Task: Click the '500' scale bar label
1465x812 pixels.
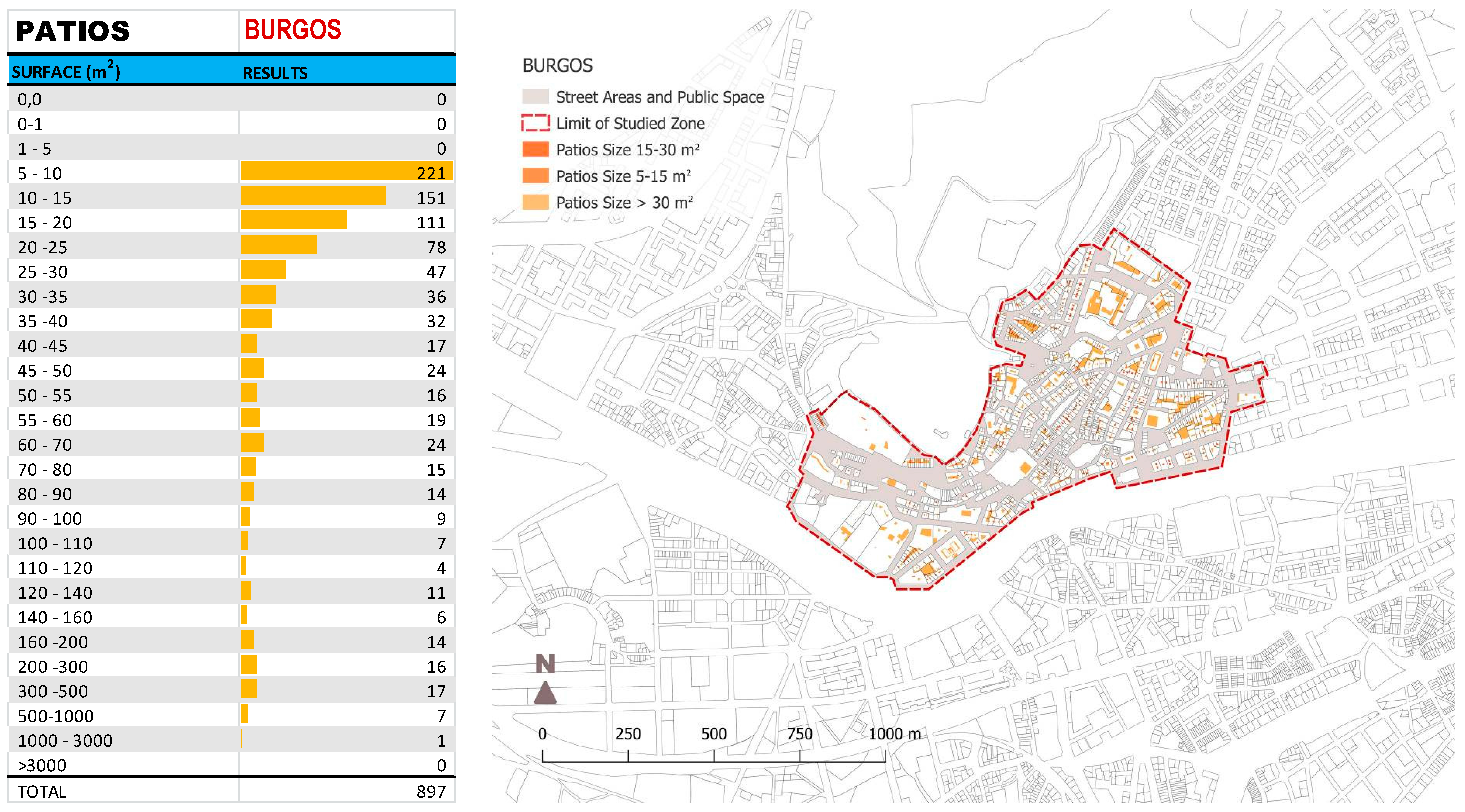Action: pos(714,734)
